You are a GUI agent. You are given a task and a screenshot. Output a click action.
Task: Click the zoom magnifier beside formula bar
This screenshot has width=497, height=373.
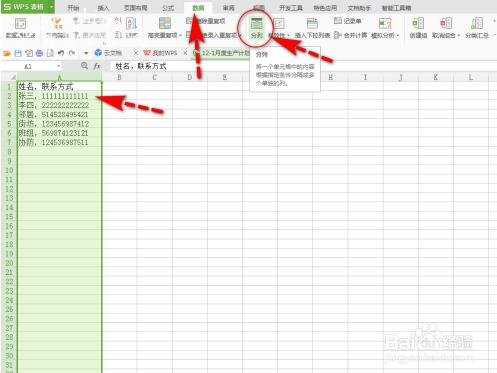coord(84,66)
